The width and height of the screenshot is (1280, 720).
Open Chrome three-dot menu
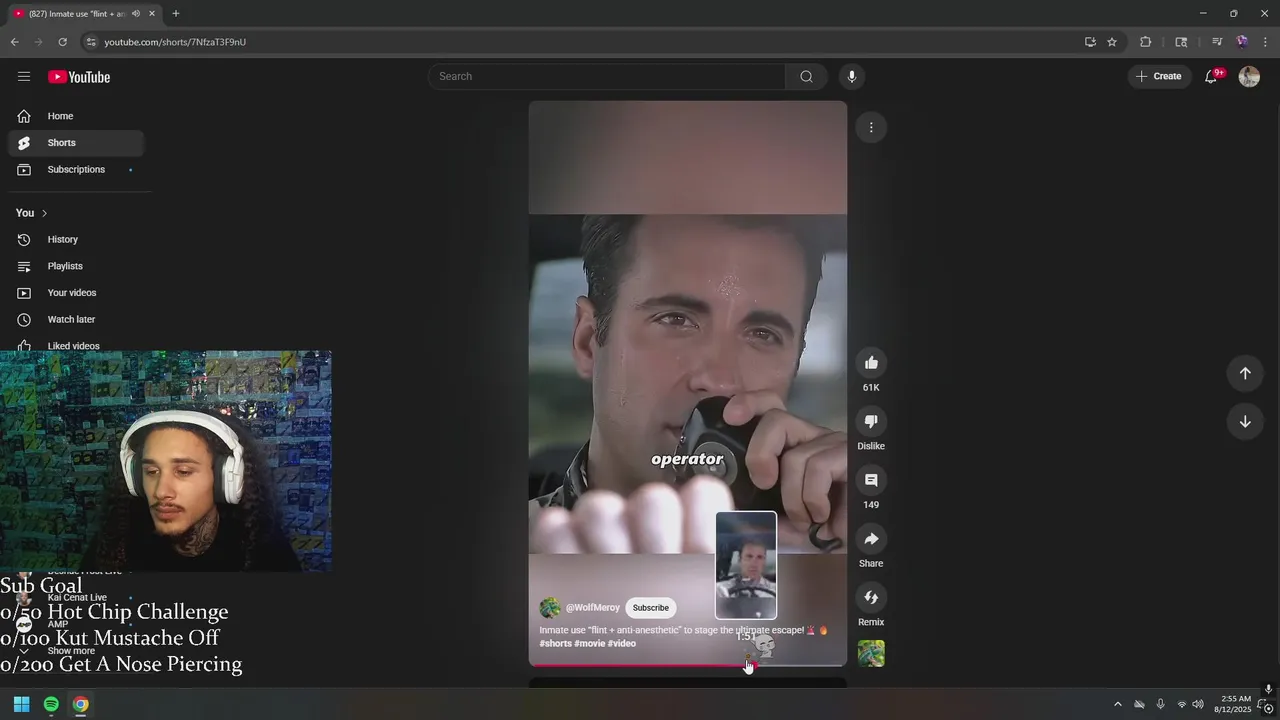click(x=1265, y=42)
